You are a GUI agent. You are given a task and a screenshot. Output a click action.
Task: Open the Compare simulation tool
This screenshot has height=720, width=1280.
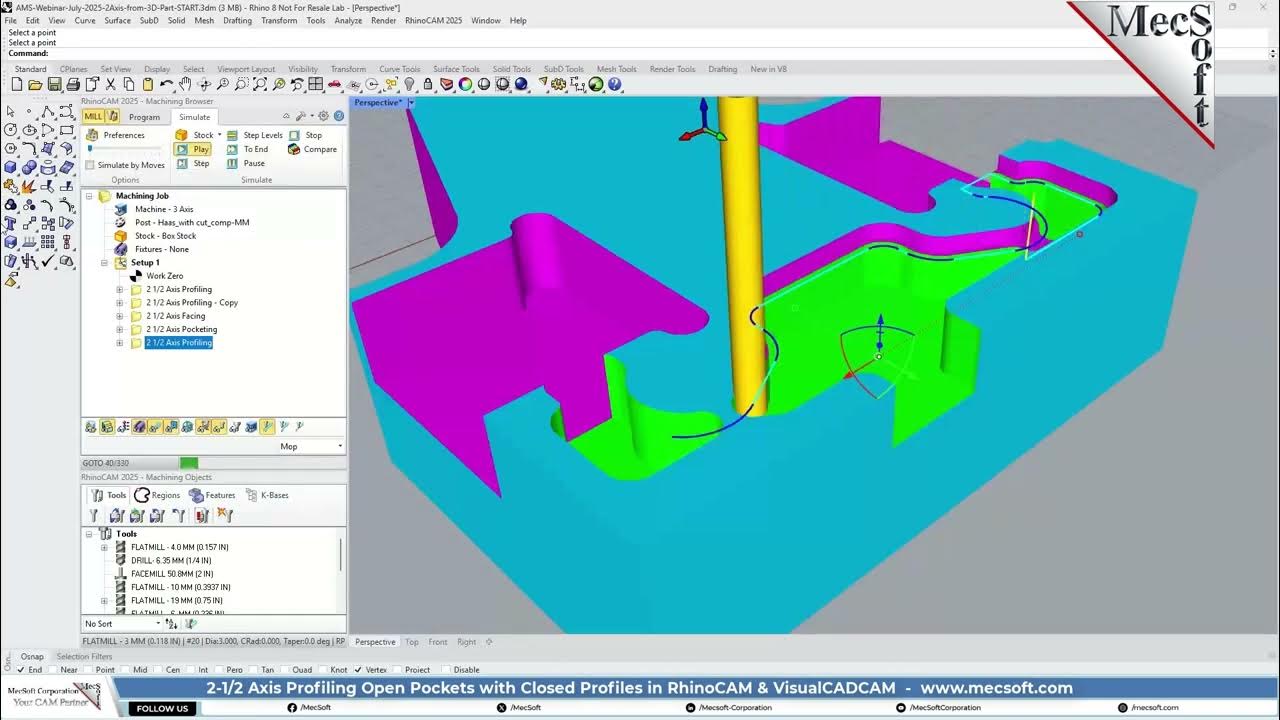[x=293, y=149]
